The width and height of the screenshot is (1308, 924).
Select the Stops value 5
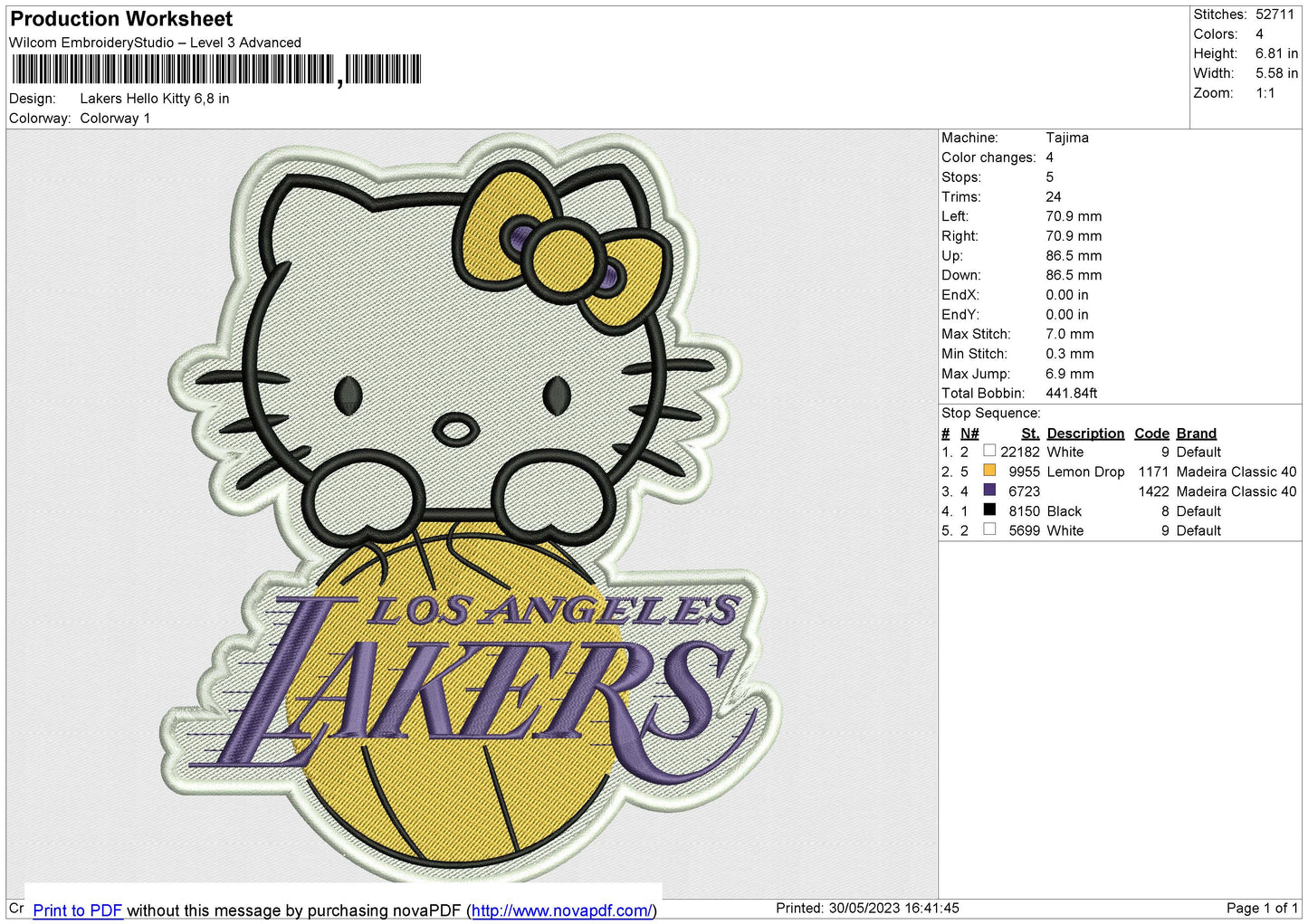(1050, 177)
